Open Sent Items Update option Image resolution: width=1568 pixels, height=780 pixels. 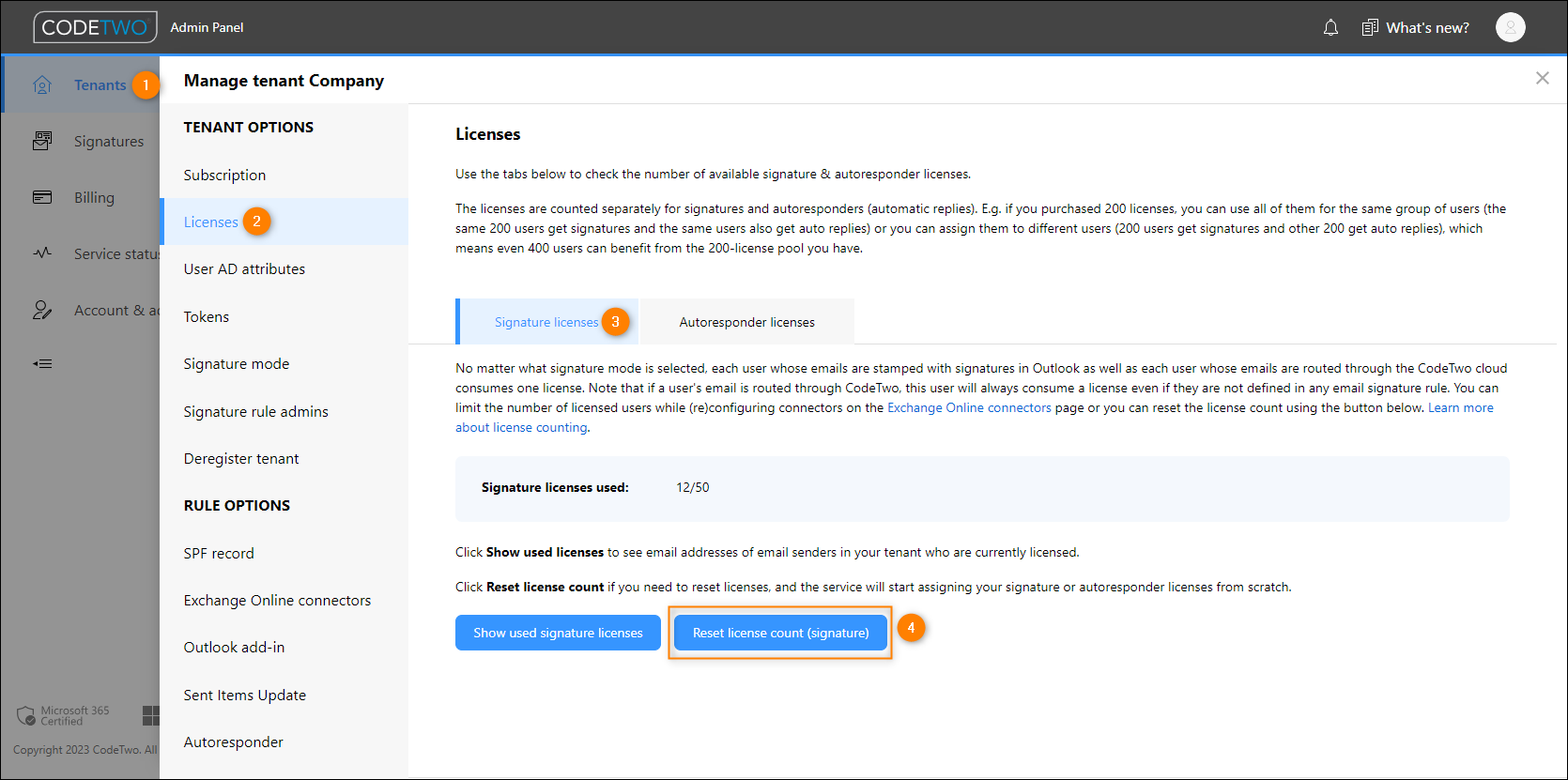[x=244, y=696]
